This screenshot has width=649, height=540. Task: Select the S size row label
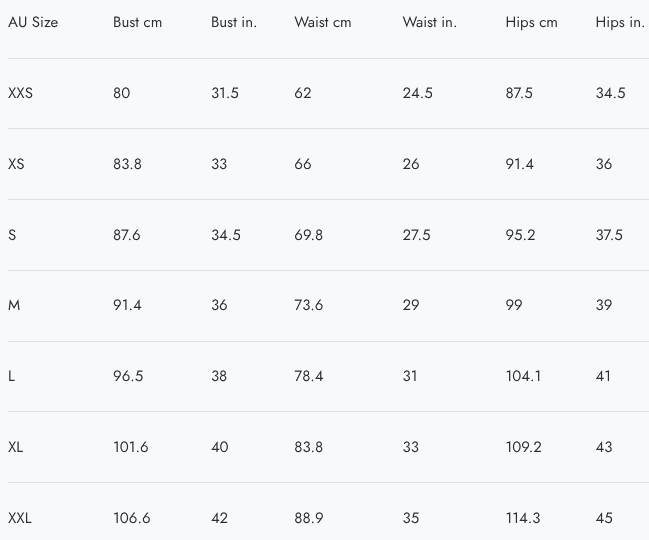[x=12, y=235]
